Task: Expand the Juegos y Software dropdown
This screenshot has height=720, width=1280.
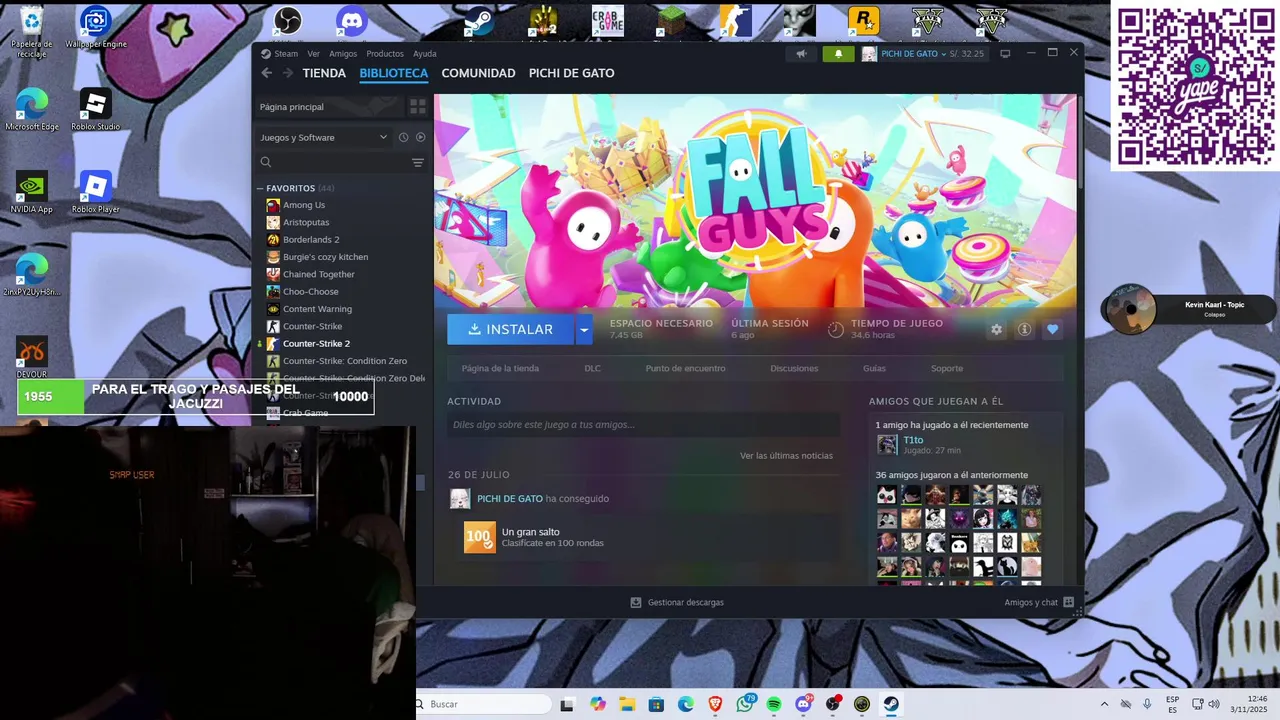Action: (x=323, y=138)
